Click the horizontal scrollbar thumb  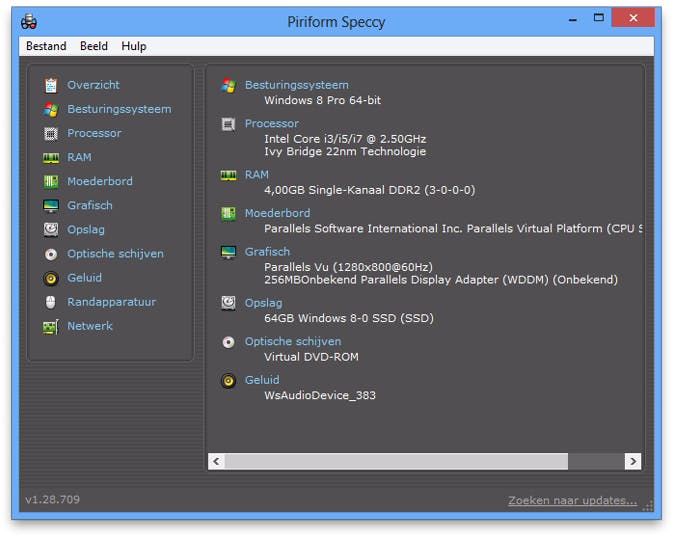click(x=396, y=462)
